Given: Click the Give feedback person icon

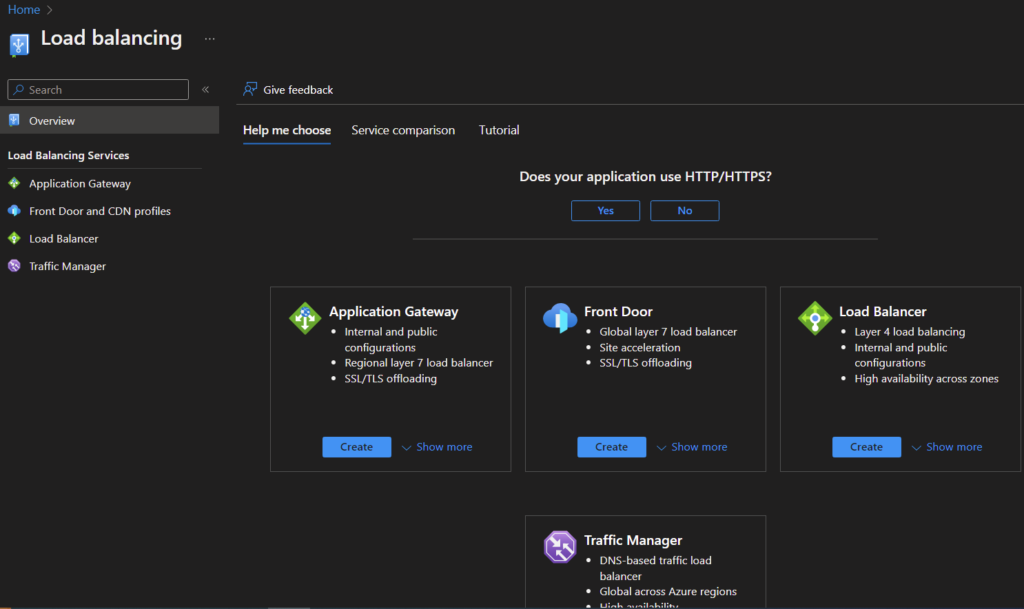Looking at the screenshot, I should pyautogui.click(x=250, y=89).
